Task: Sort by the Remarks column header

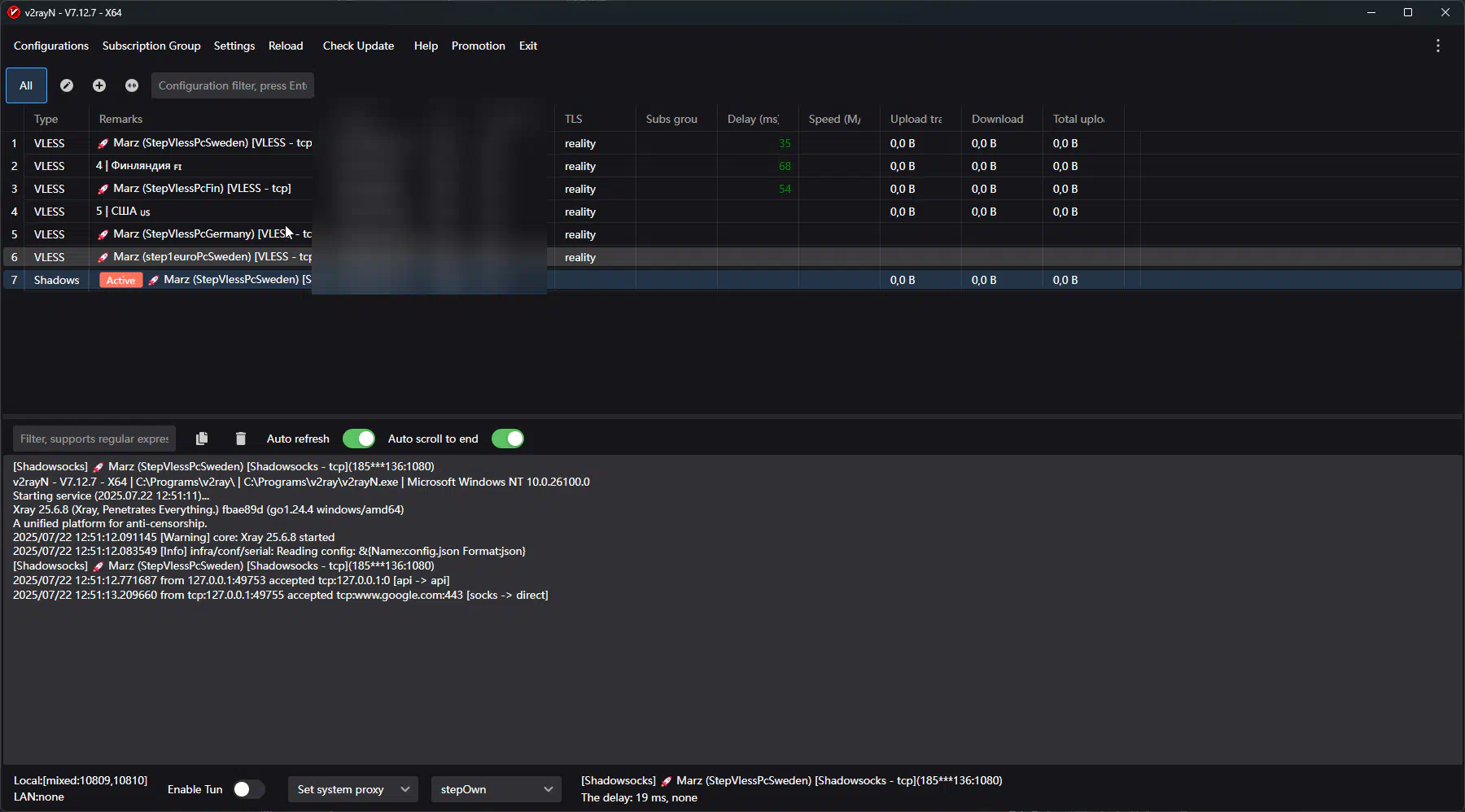Action: pyautogui.click(x=120, y=119)
